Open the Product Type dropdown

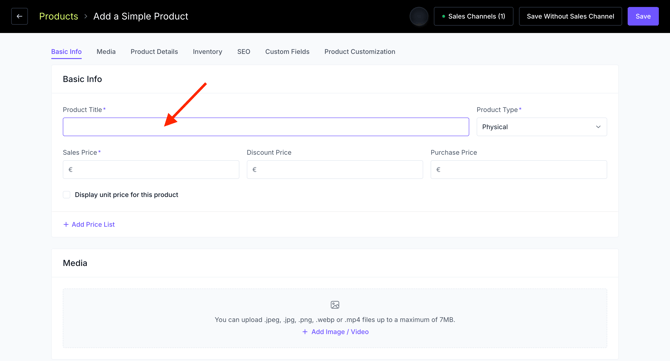point(541,127)
